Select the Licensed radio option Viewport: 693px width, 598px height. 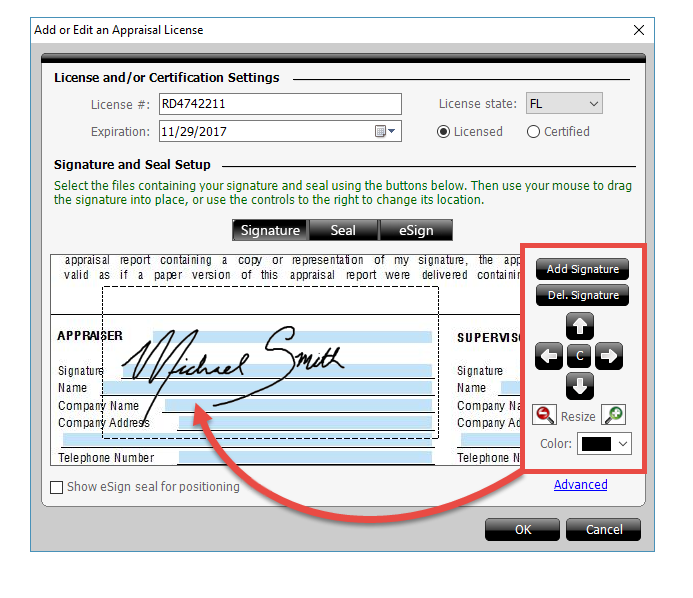469,132
